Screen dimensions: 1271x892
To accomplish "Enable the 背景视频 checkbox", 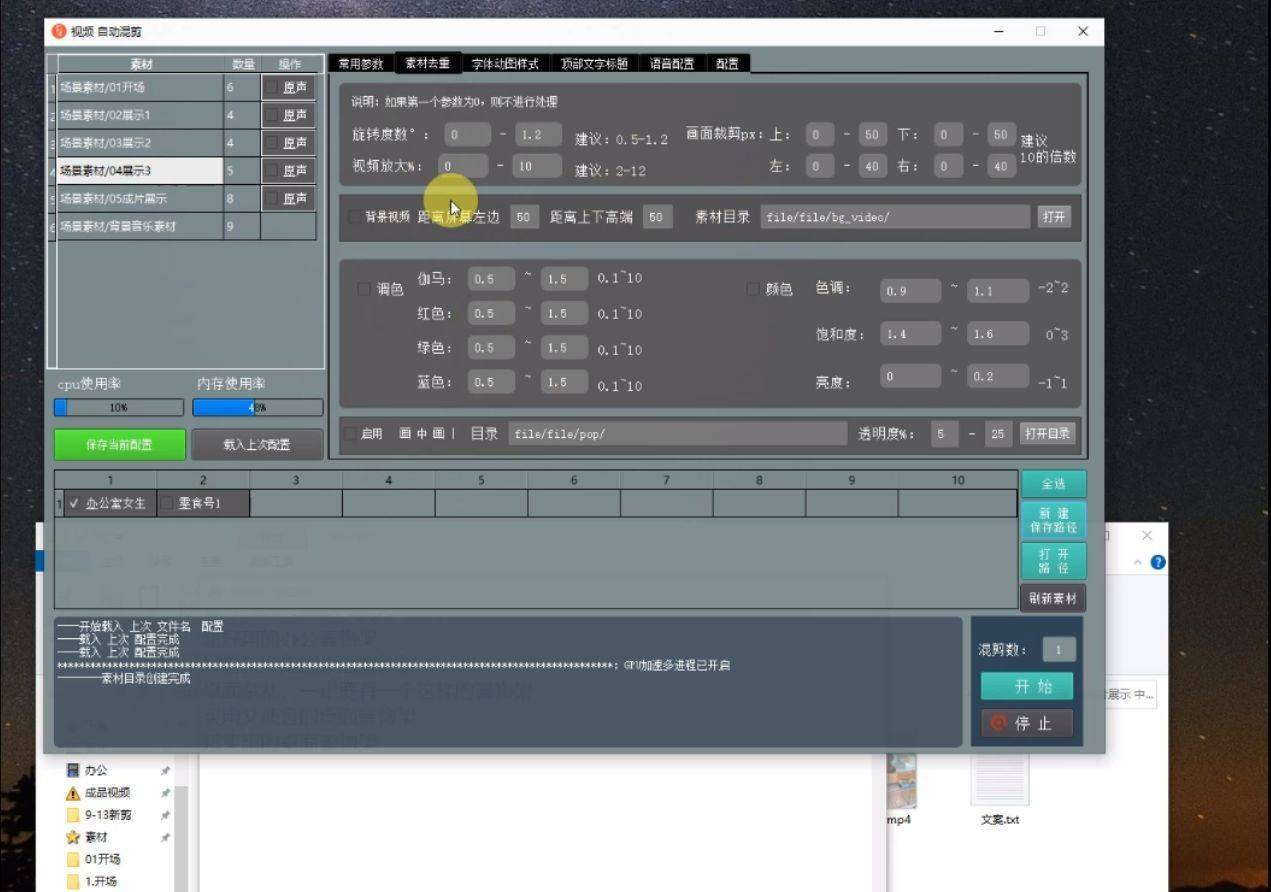I will click(x=354, y=216).
